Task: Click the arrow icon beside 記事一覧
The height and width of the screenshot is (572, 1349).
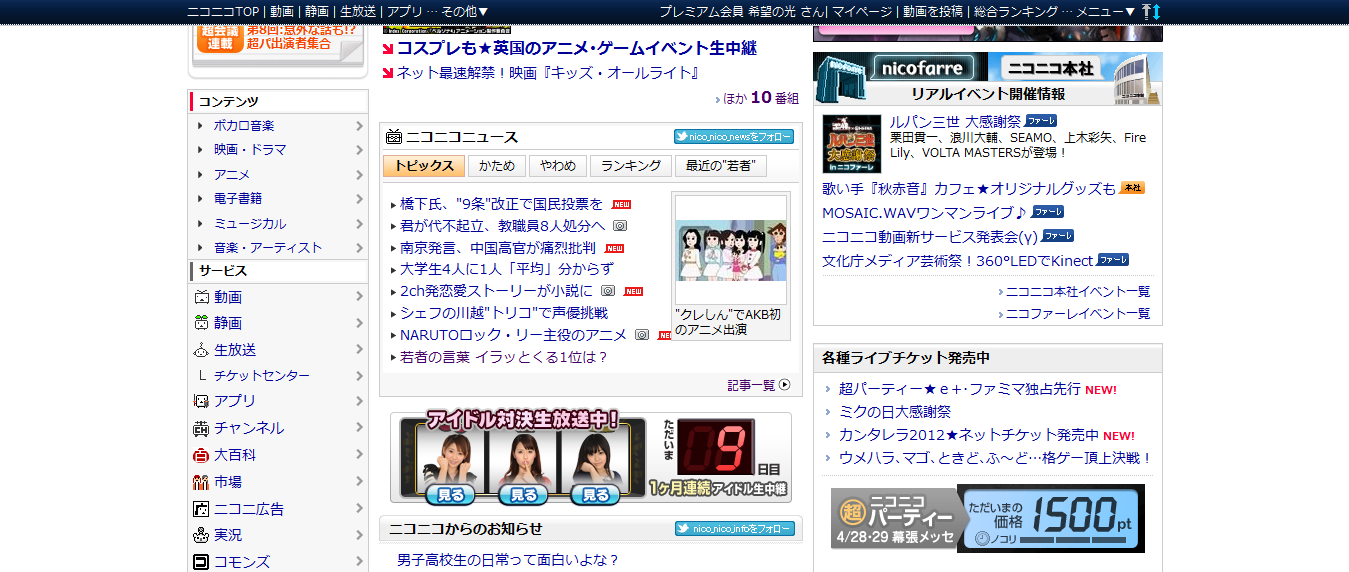Action: tap(785, 385)
